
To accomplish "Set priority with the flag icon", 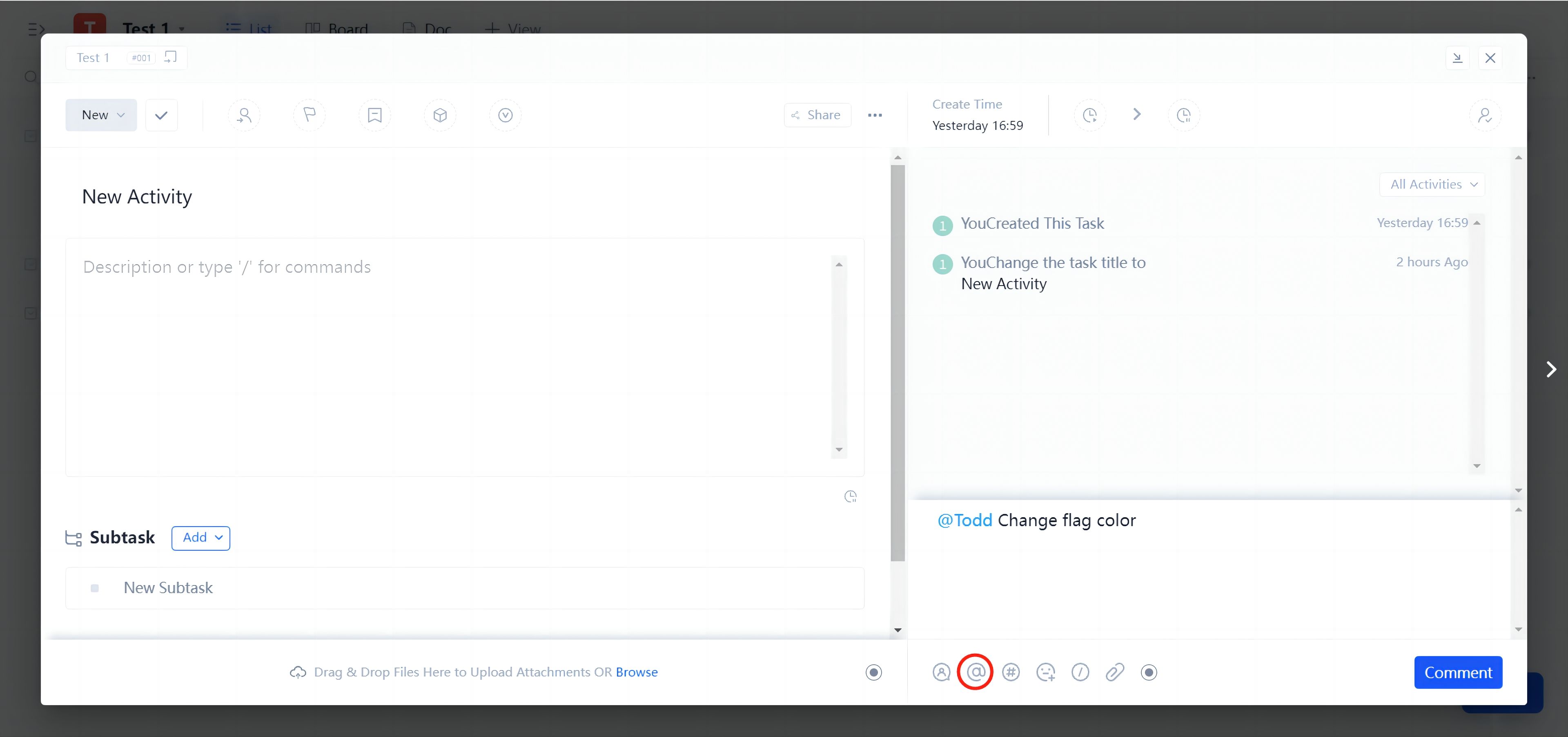I will [x=309, y=115].
